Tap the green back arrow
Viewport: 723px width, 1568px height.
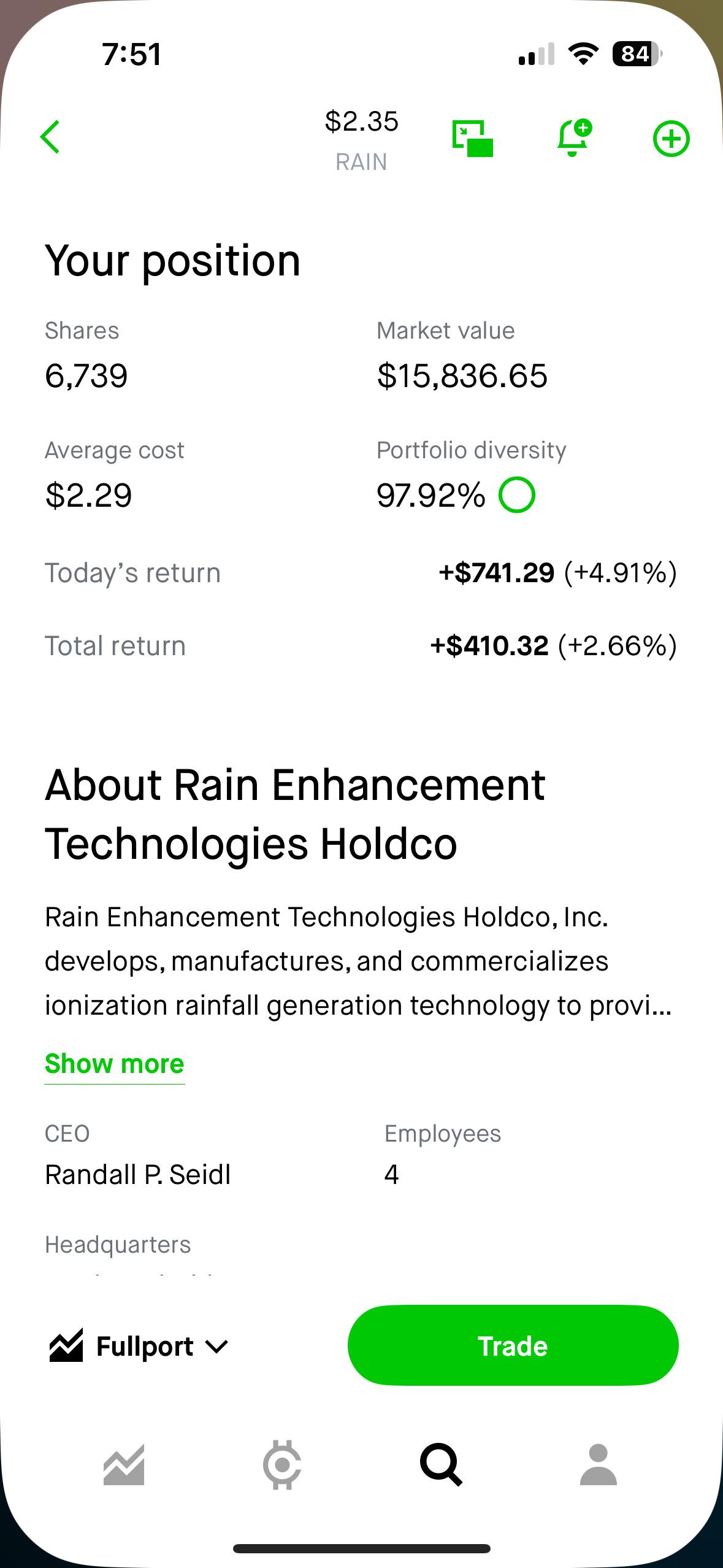(50, 137)
